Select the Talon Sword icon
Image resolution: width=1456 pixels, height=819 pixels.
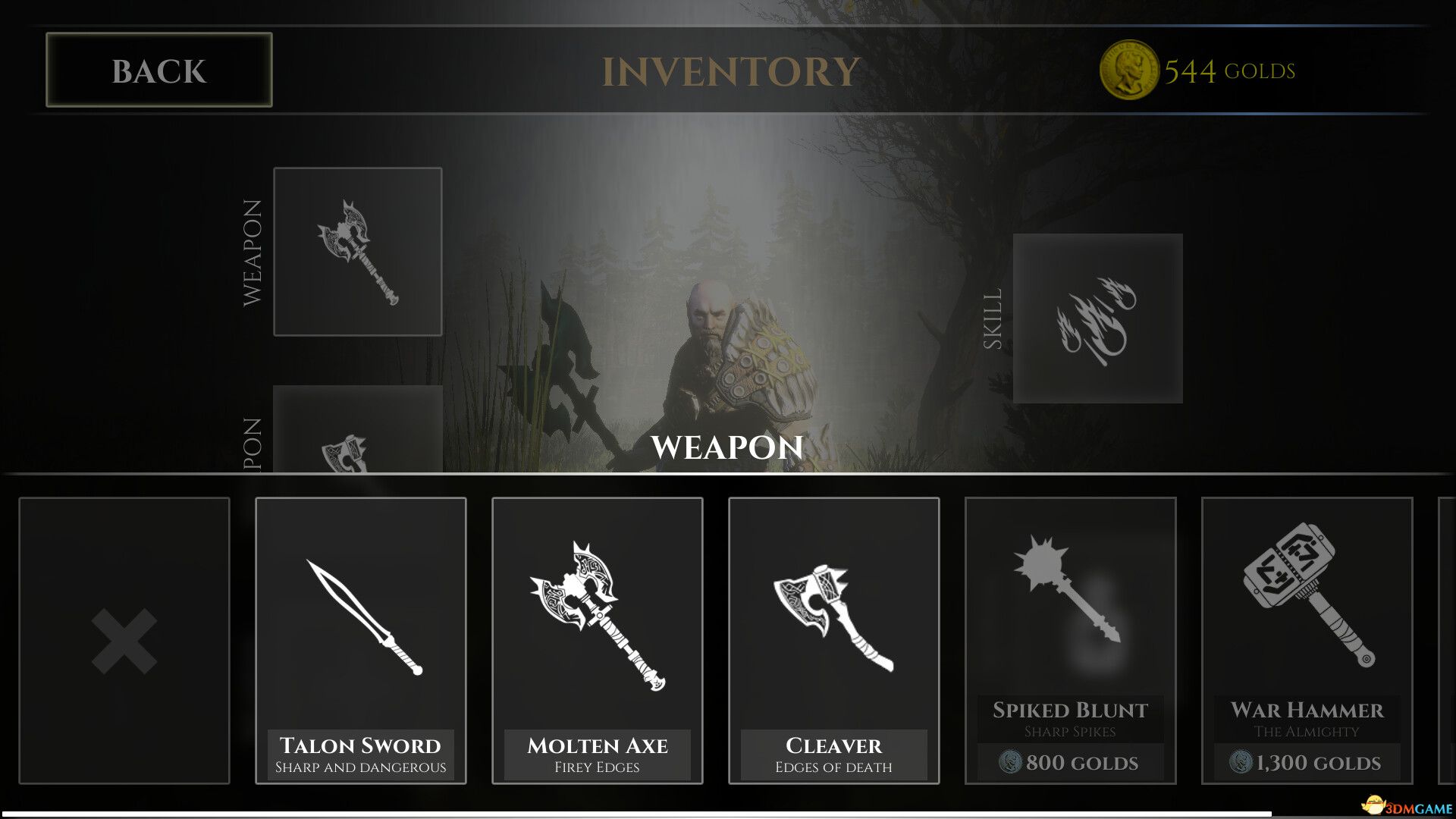[x=363, y=617]
